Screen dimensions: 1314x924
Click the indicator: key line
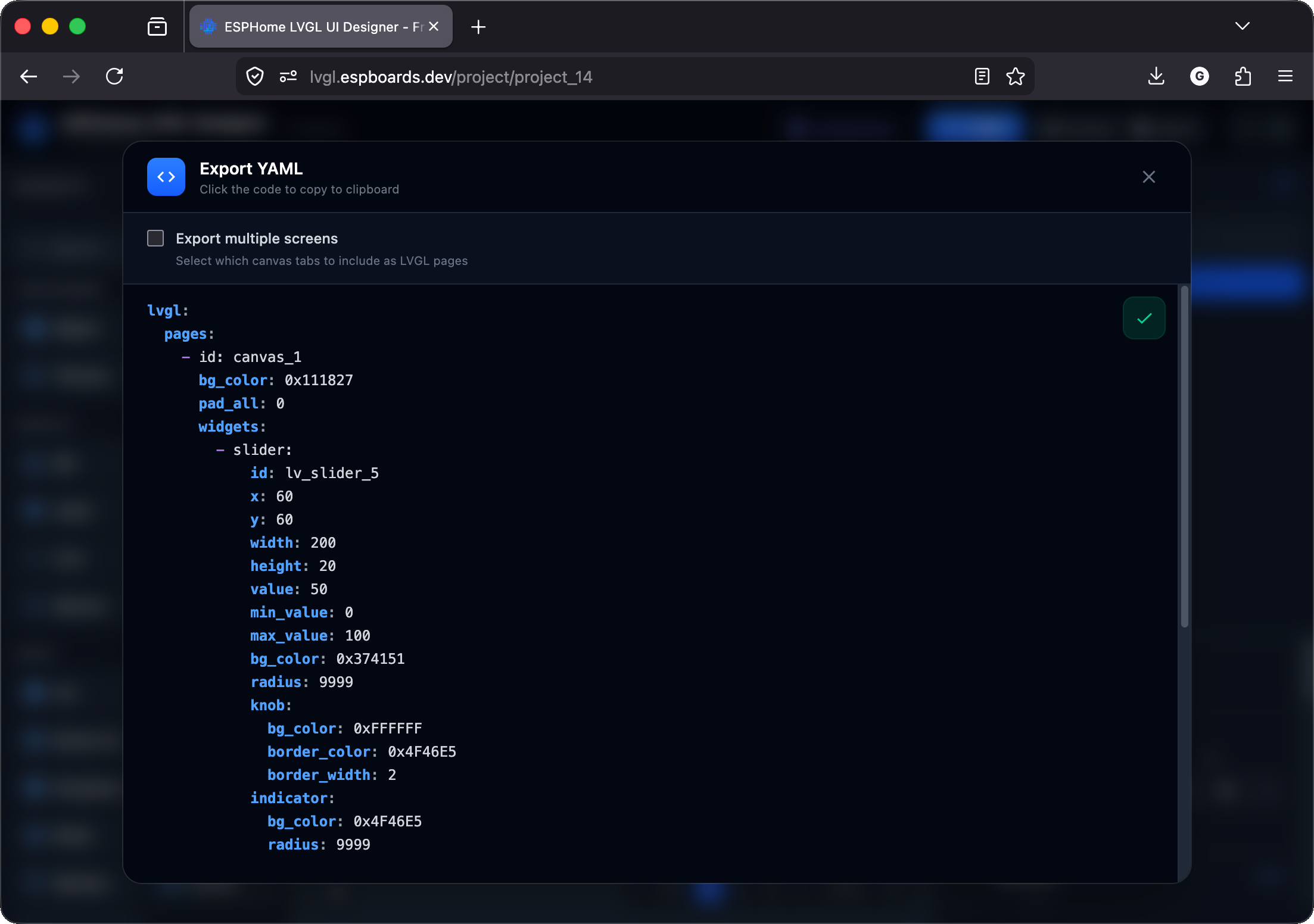[x=292, y=798]
